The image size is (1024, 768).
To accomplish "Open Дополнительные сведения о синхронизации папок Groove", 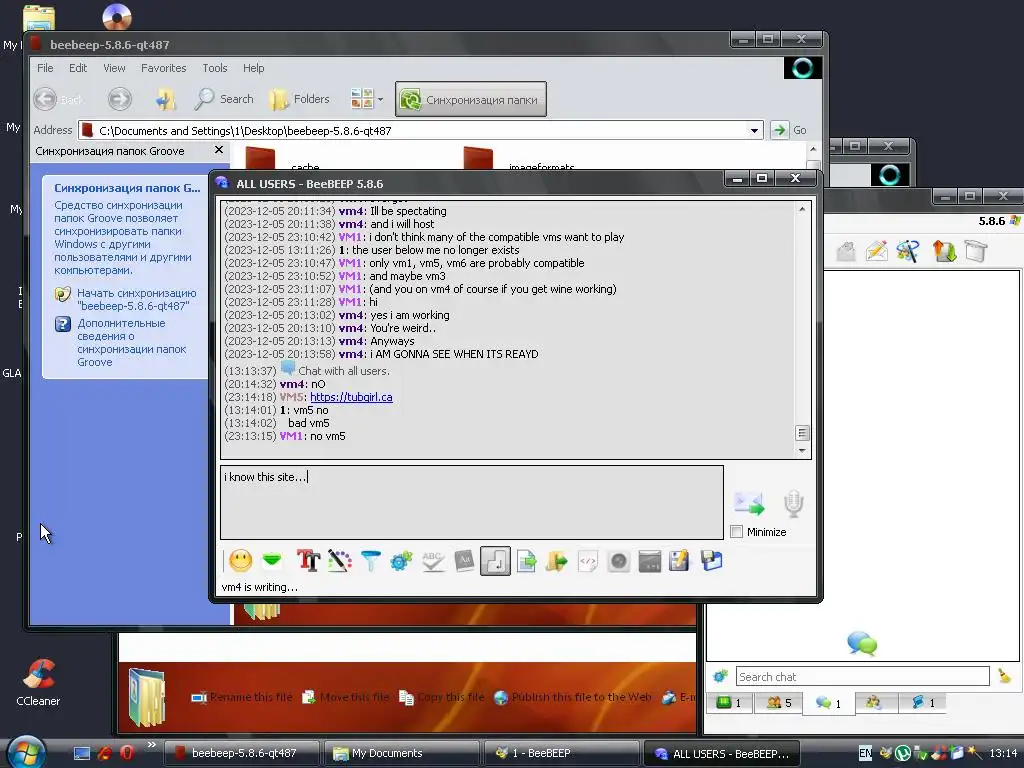I will point(131,342).
